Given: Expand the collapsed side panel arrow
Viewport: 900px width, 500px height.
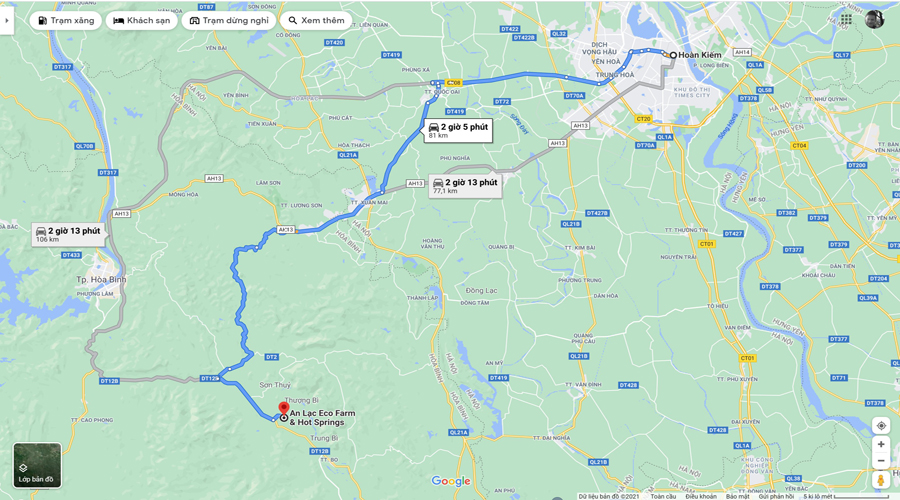Looking at the screenshot, I should [6, 21].
